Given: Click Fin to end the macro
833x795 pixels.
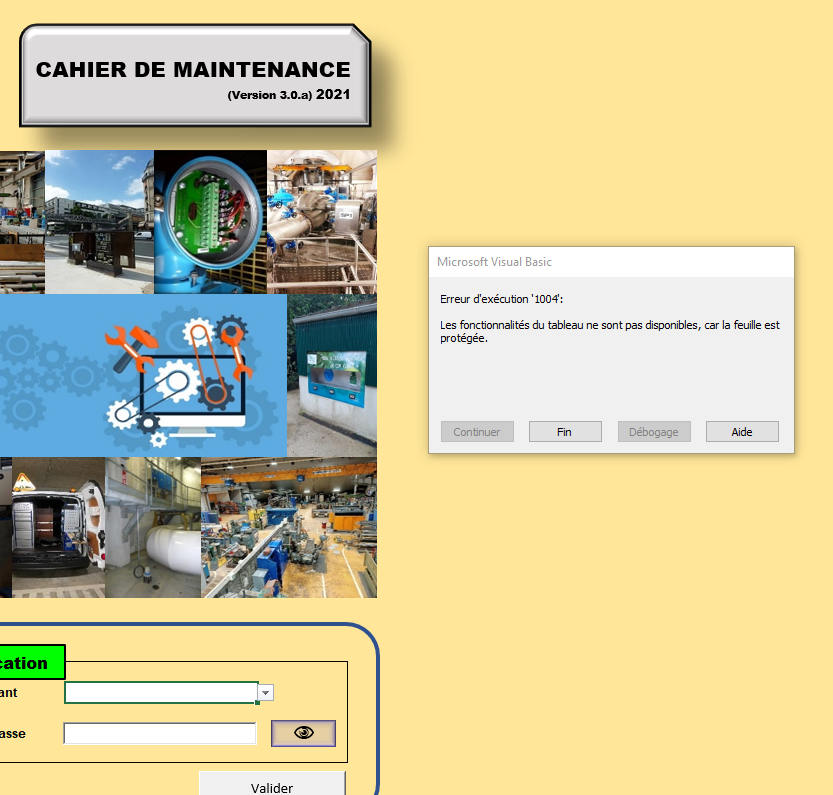Looking at the screenshot, I should [x=565, y=432].
